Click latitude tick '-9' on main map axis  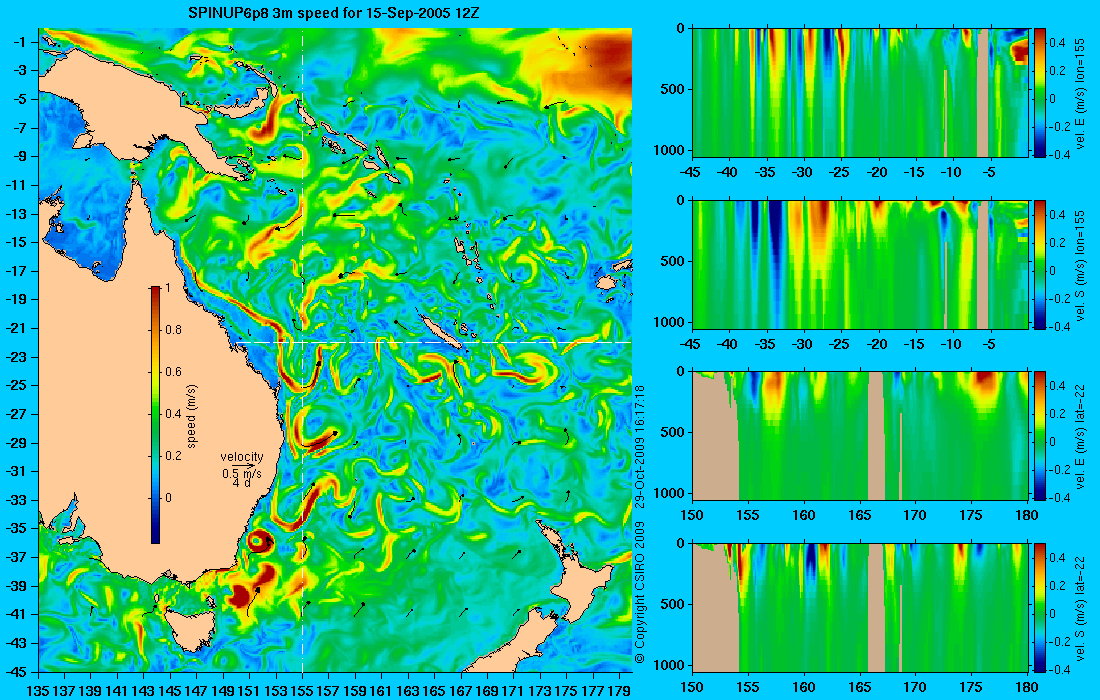20,156
